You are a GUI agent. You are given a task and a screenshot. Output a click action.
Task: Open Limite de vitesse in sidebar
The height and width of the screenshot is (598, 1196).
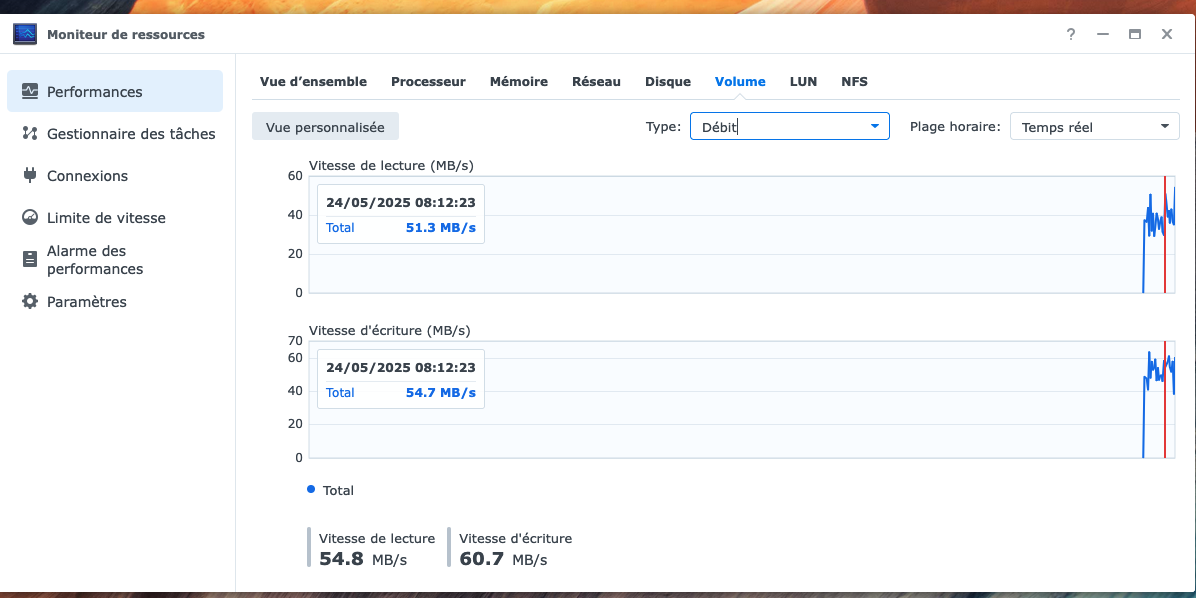pyautogui.click(x=115, y=217)
